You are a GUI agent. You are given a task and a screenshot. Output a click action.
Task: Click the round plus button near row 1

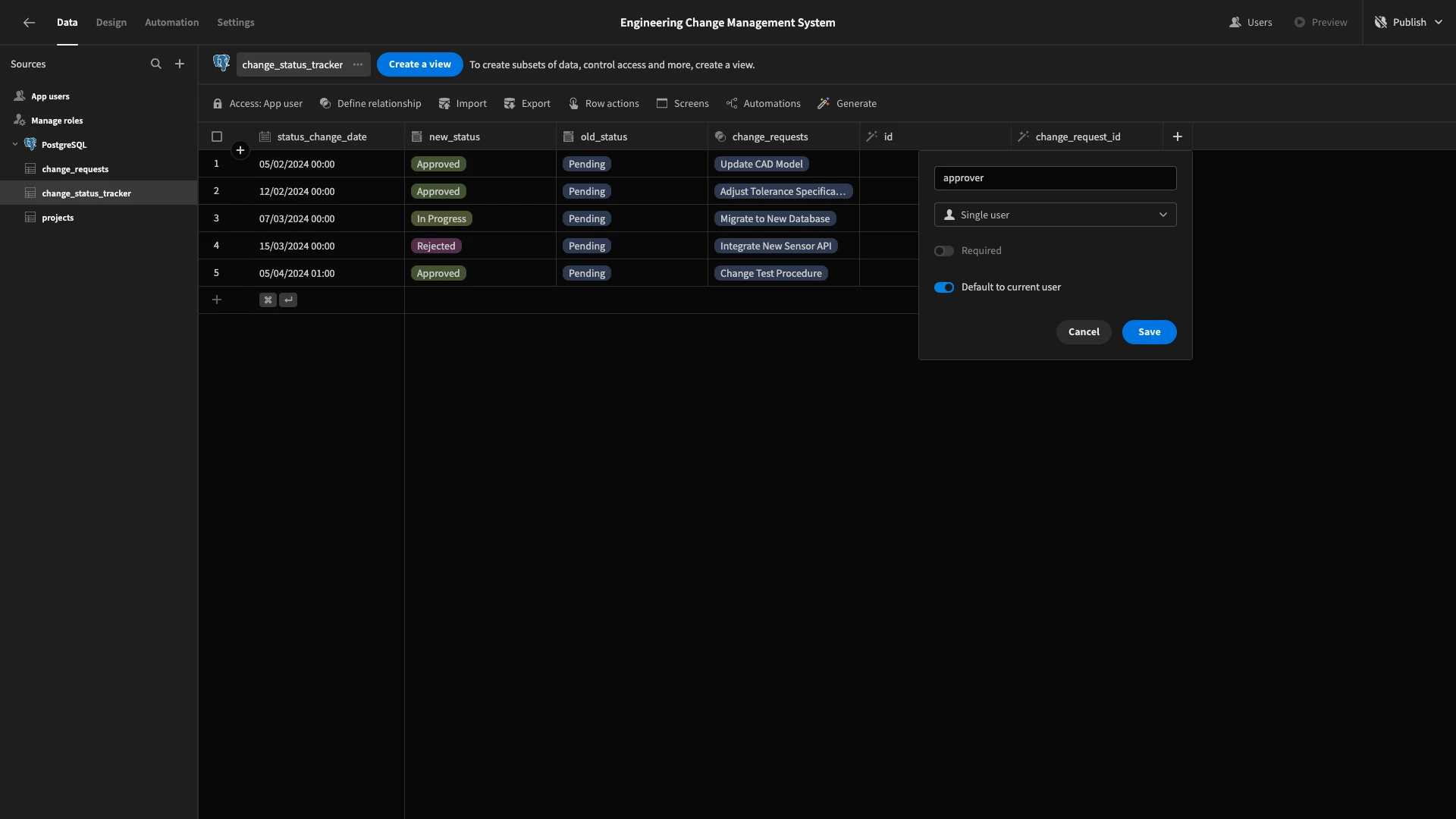coord(240,150)
